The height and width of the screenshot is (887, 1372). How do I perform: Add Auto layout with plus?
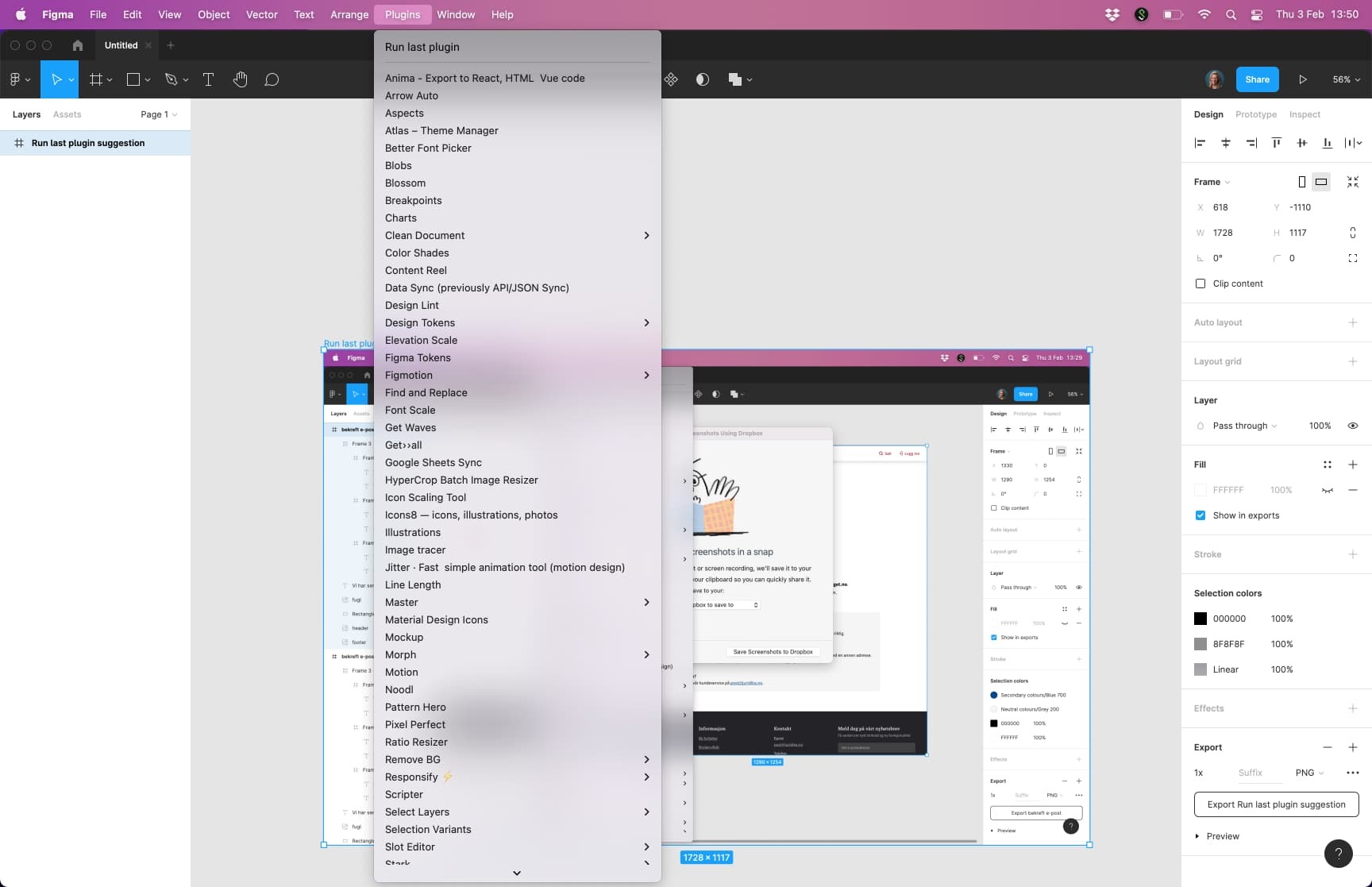point(1353,322)
